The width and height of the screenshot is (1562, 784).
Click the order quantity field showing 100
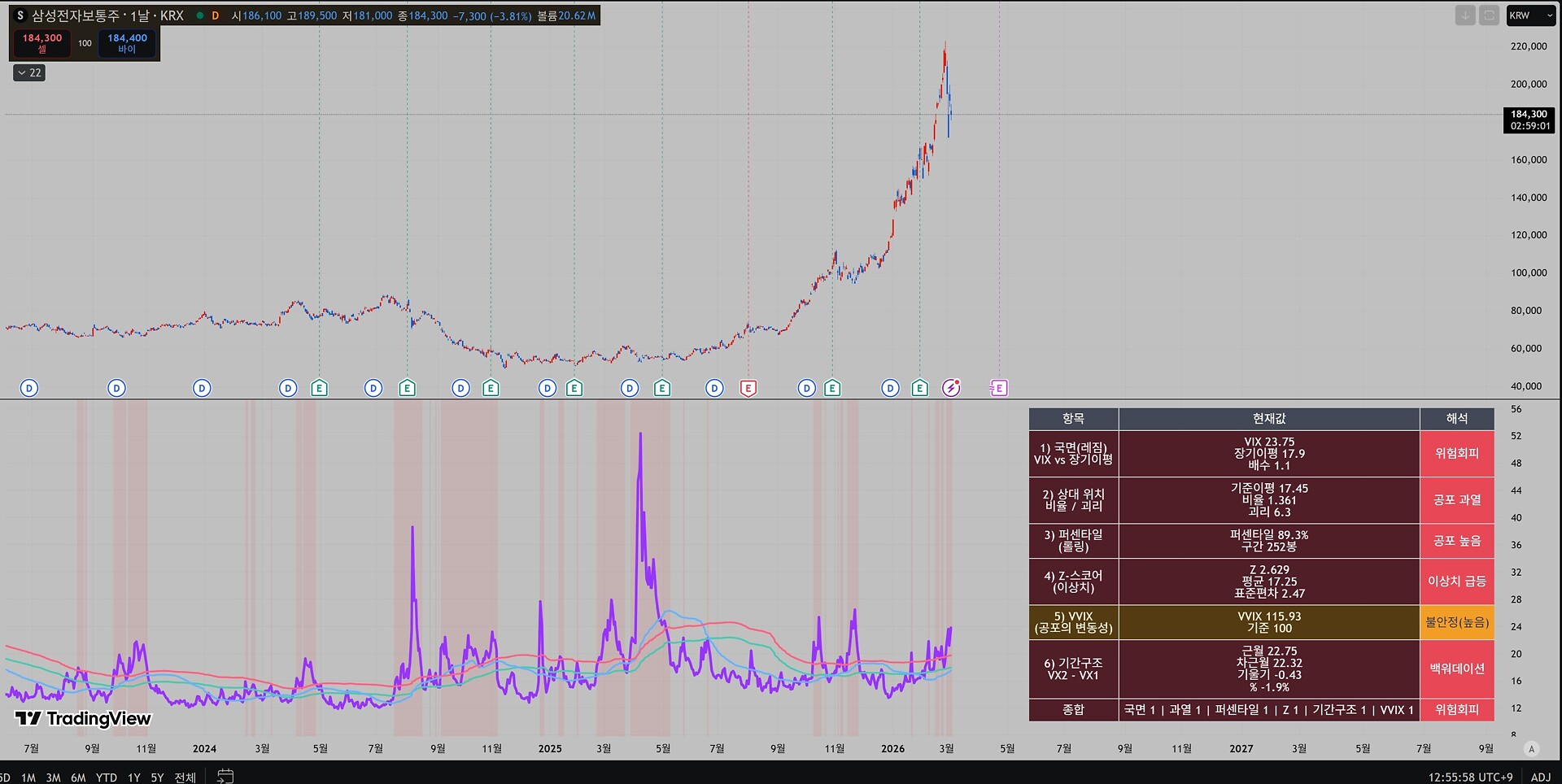(x=85, y=43)
